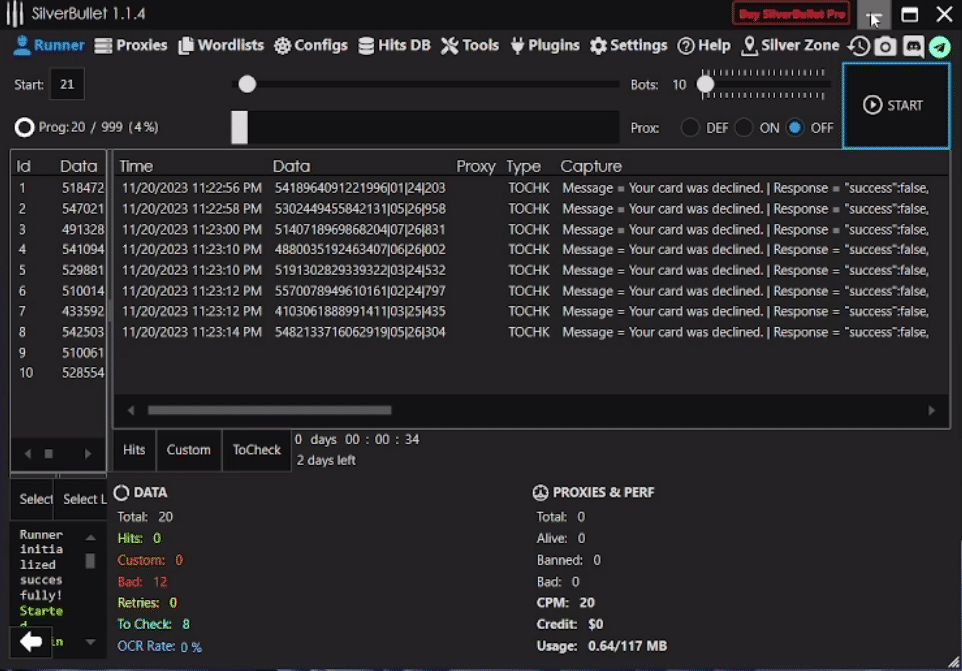Open the Hits DB section
This screenshot has width=962, height=671.
coord(394,45)
